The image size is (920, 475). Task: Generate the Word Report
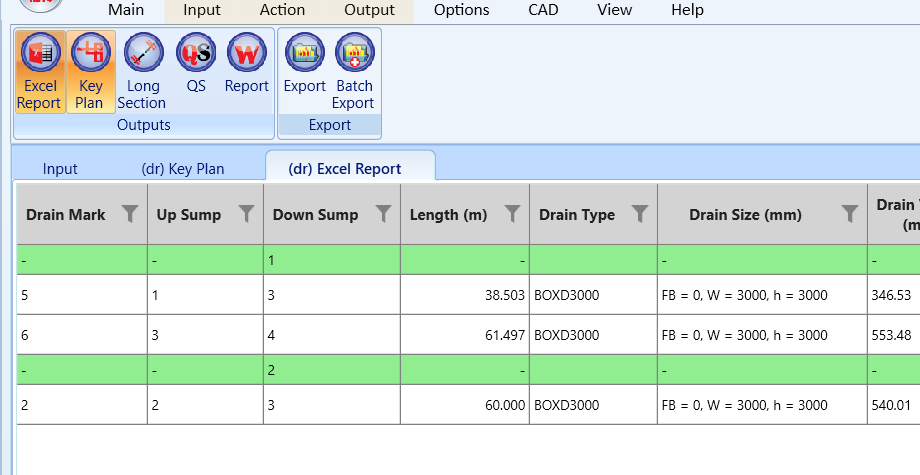tap(247, 63)
